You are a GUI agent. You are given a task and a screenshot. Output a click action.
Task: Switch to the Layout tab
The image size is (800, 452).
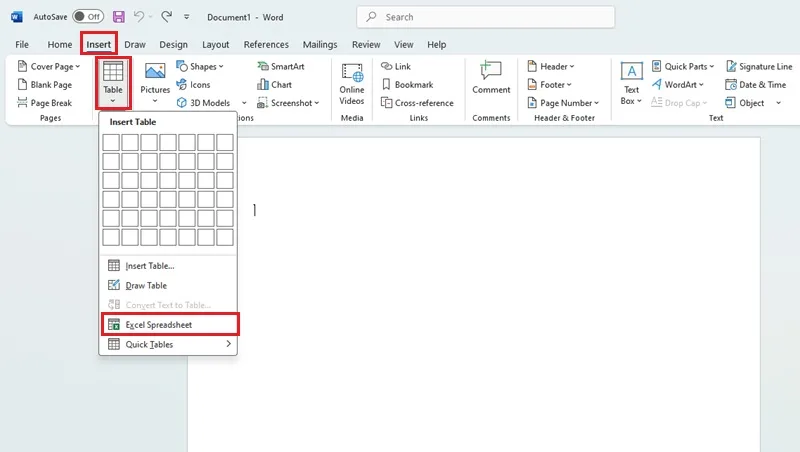click(215, 44)
